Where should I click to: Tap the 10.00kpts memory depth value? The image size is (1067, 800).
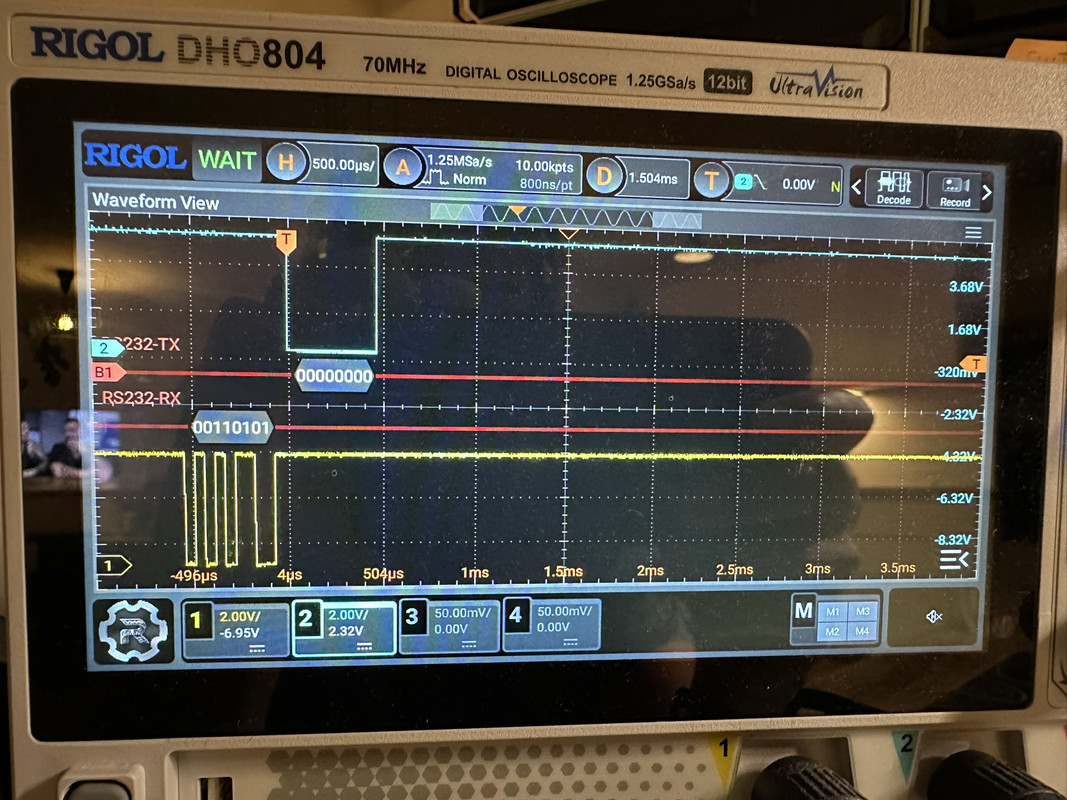[544, 166]
